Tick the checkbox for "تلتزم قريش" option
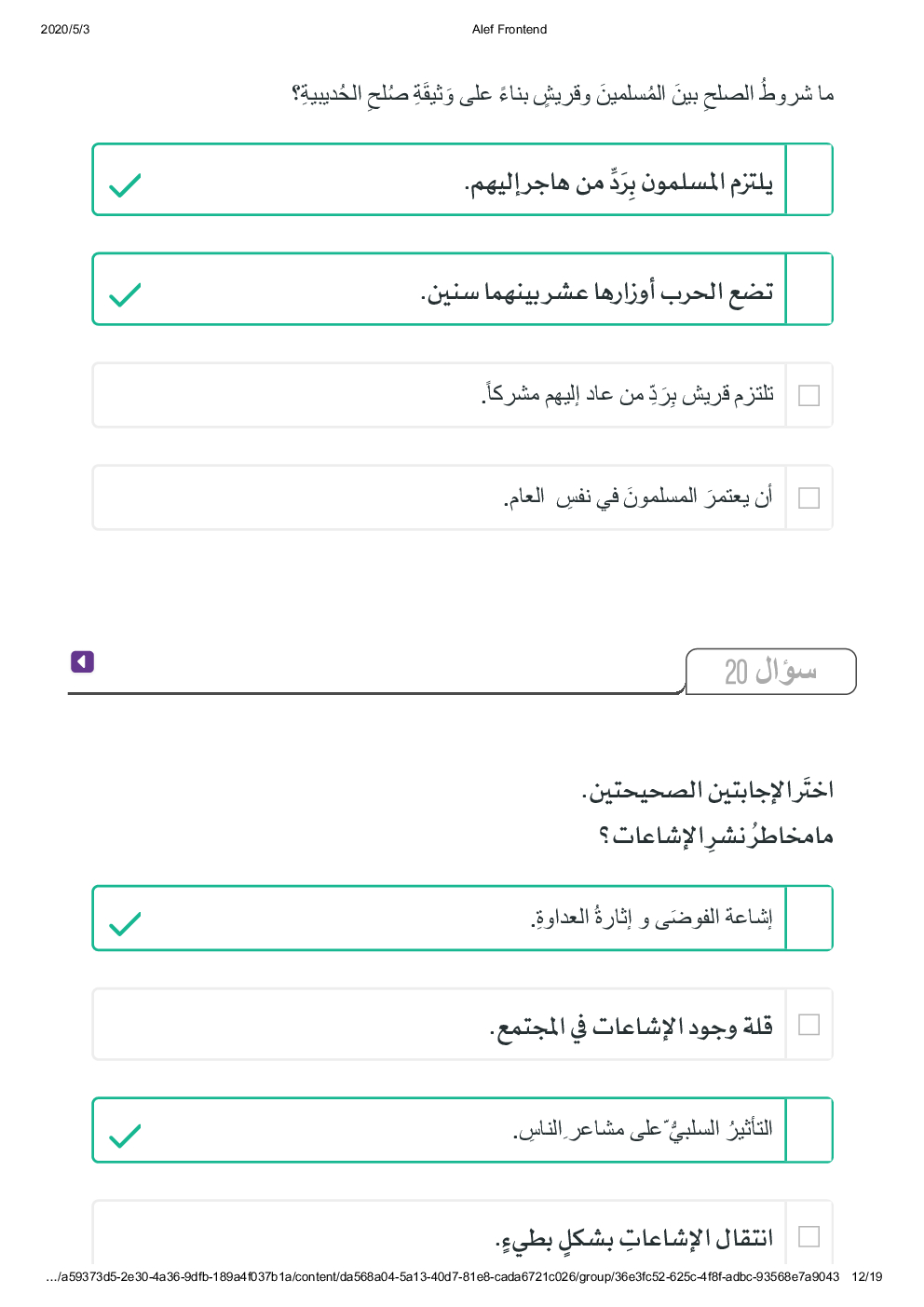Image resolution: width=924 pixels, height=1307 pixels. click(808, 396)
